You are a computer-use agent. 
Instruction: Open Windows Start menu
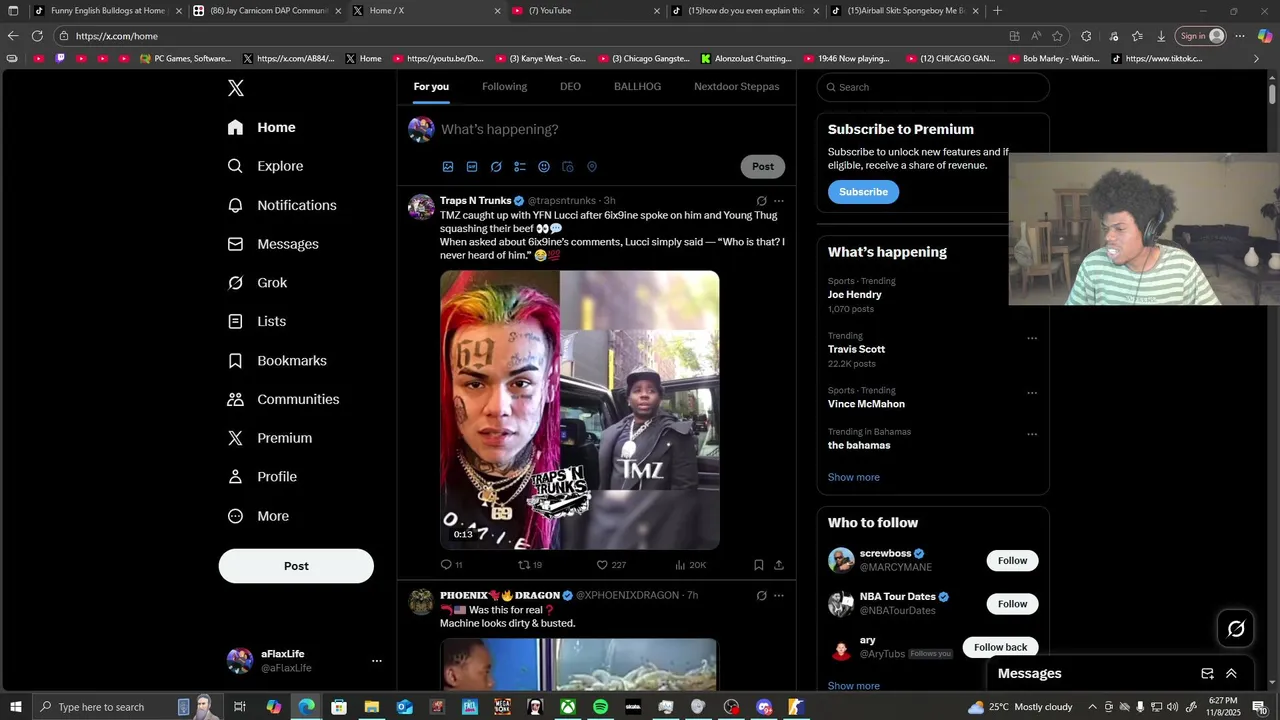tap(15, 707)
